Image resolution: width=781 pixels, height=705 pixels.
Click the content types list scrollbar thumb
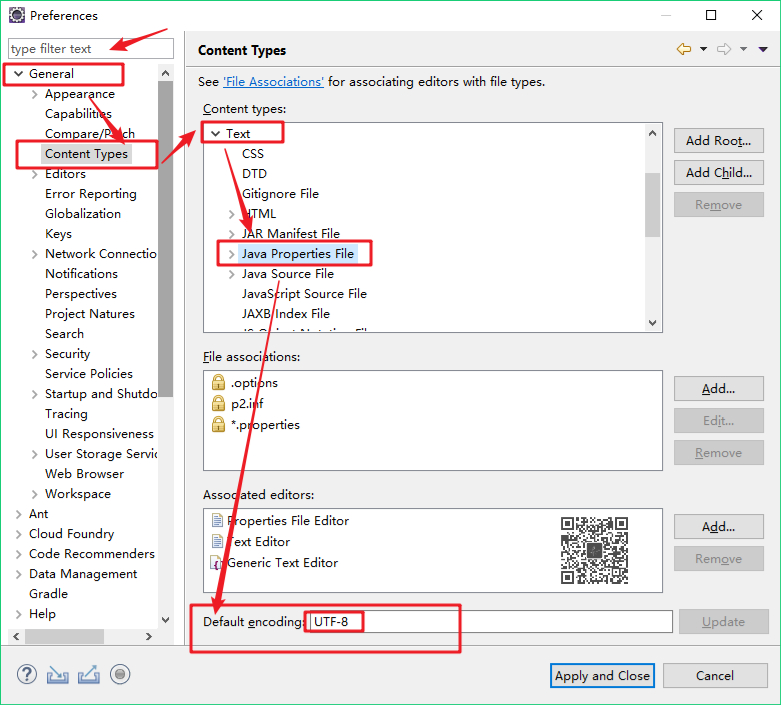click(652, 205)
